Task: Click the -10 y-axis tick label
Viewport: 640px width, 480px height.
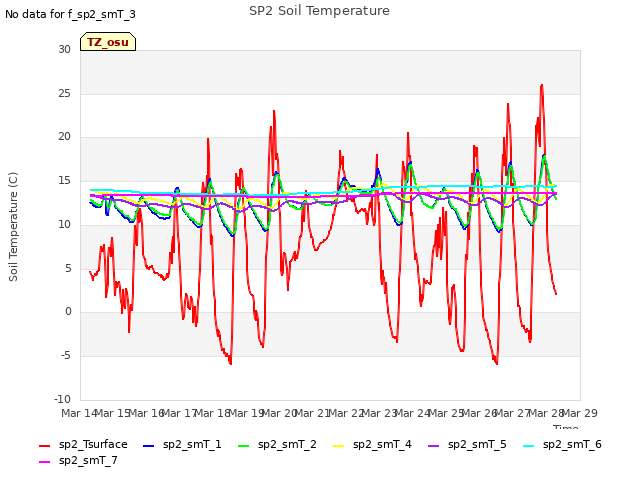Action: (62, 399)
